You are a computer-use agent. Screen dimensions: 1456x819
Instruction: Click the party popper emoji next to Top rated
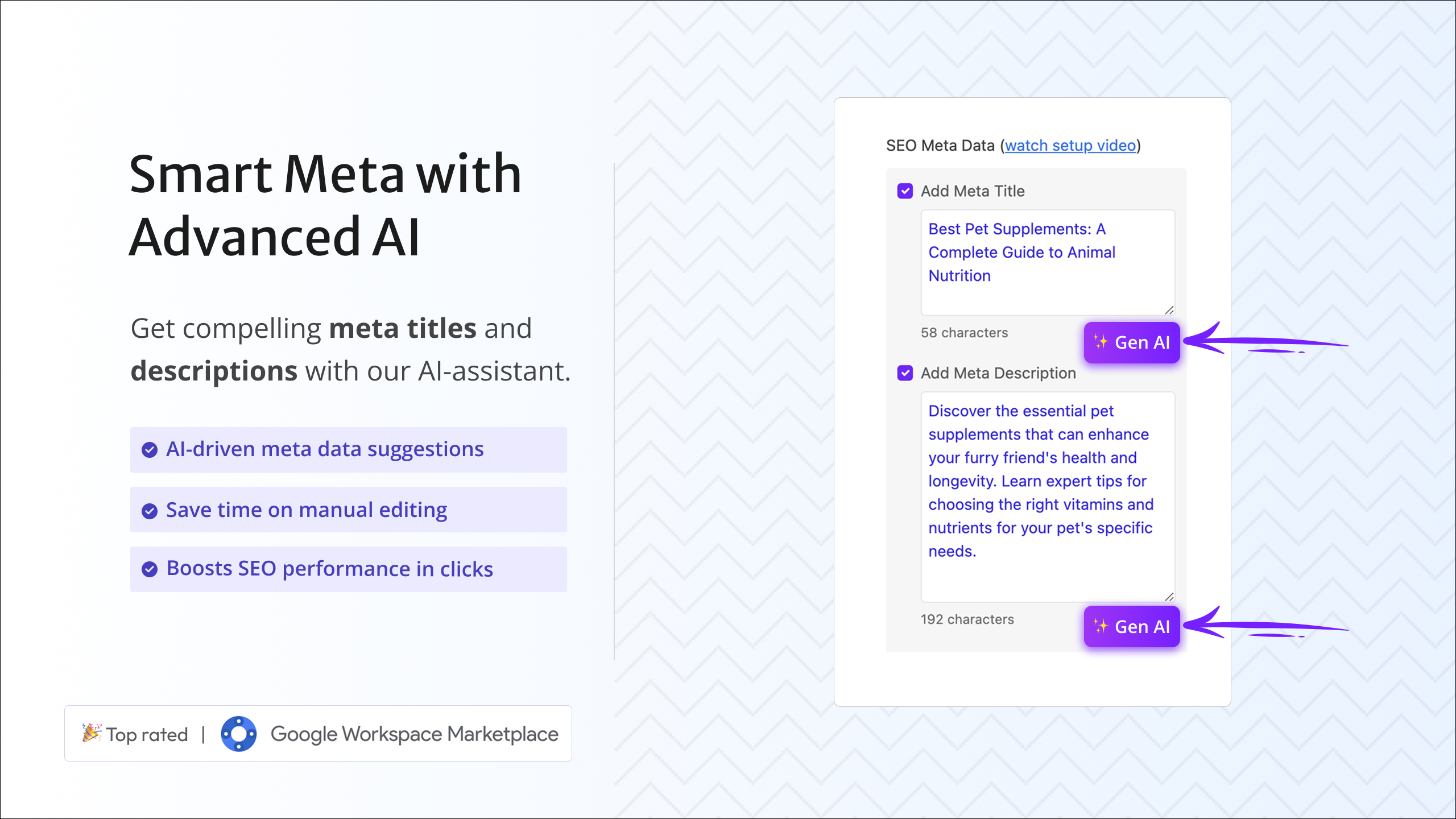point(91,733)
